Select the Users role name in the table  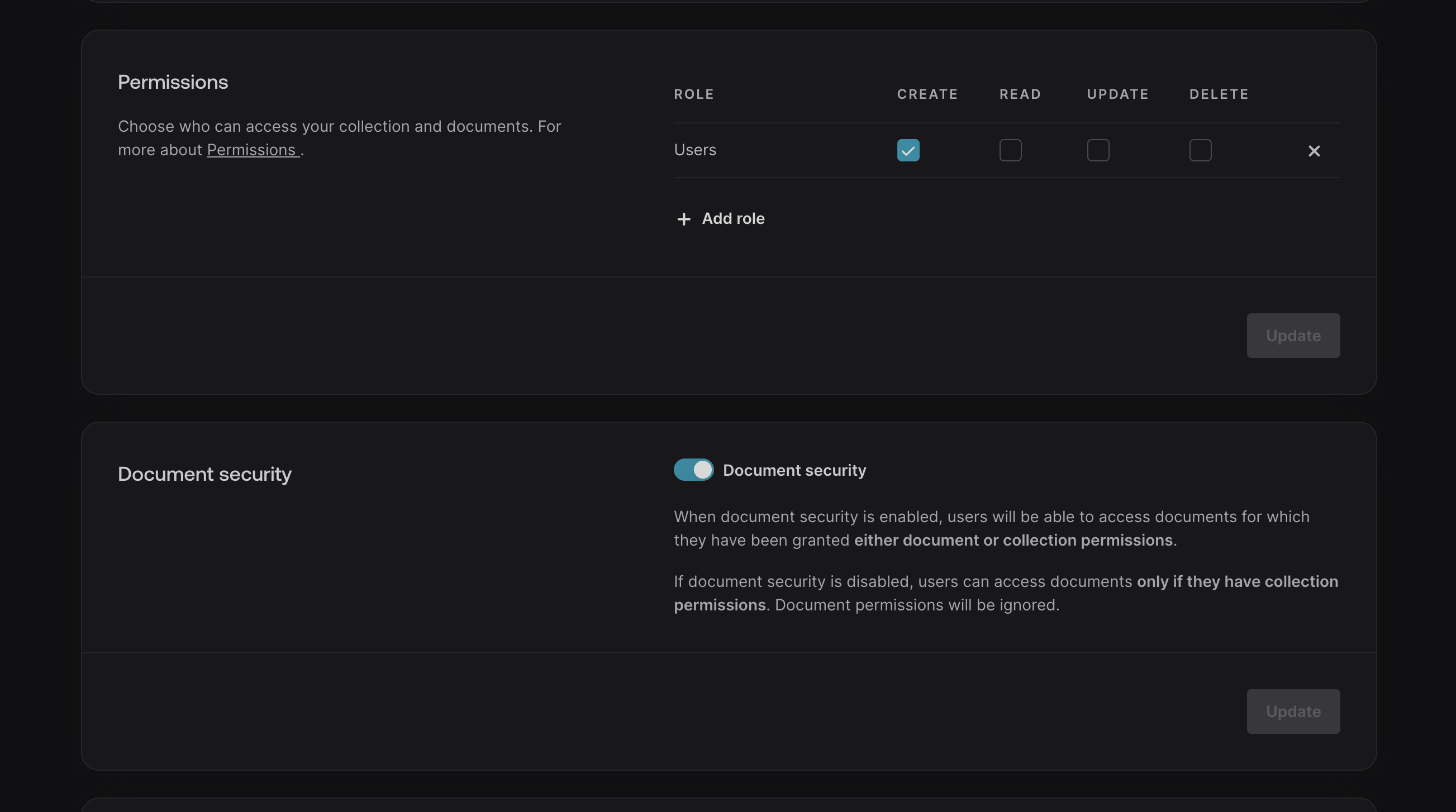[694, 150]
